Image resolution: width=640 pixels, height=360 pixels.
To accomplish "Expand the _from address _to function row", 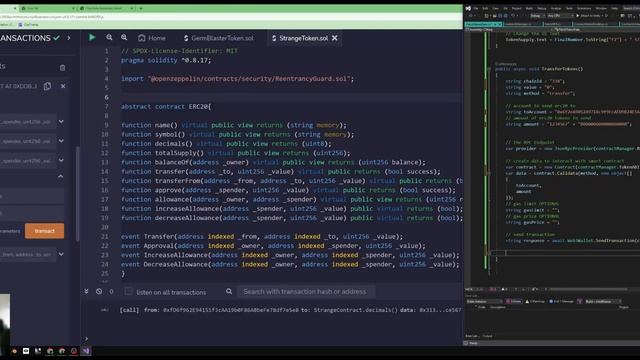I will [x=61, y=254].
